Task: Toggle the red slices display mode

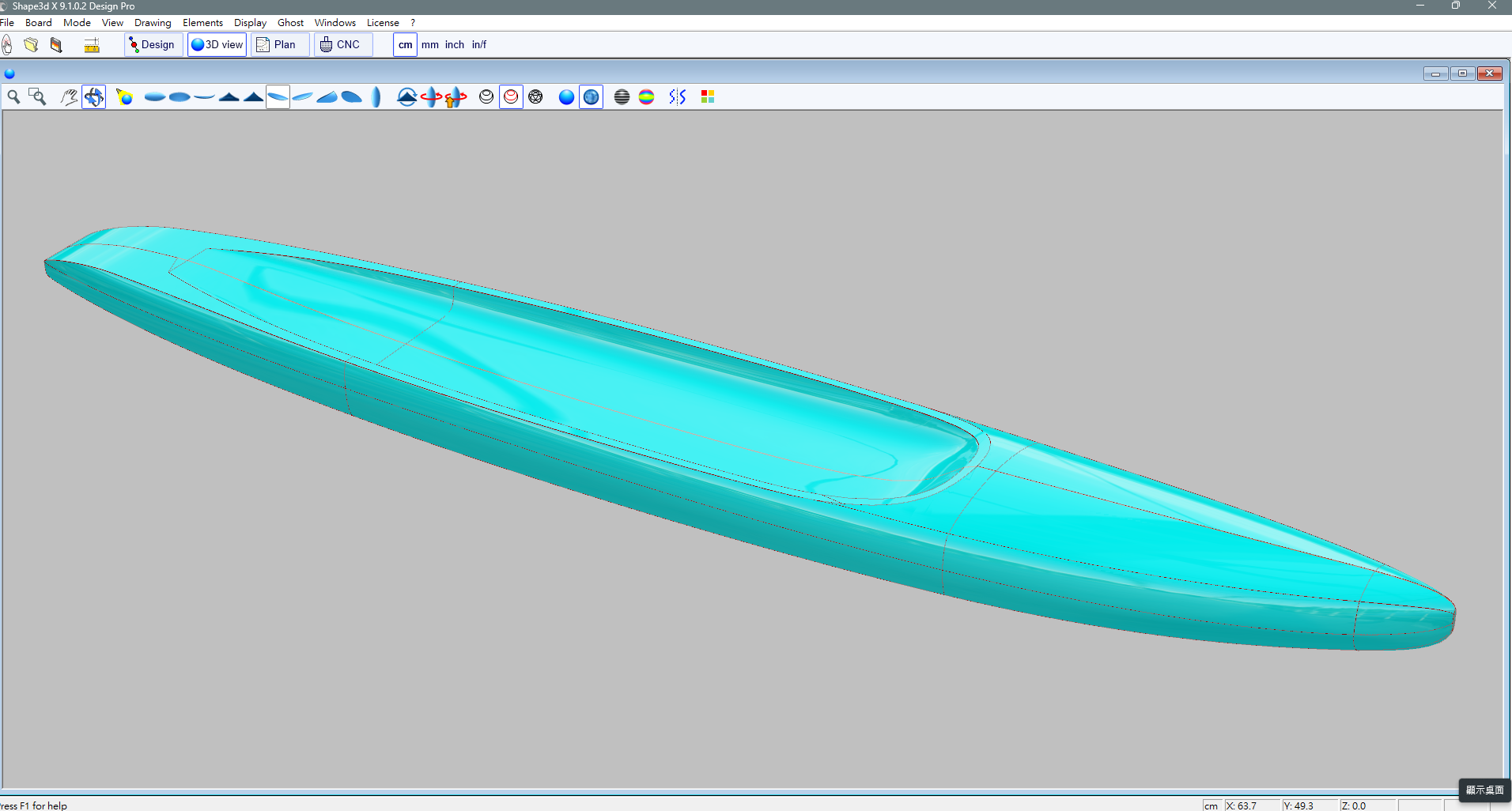Action: click(x=511, y=96)
